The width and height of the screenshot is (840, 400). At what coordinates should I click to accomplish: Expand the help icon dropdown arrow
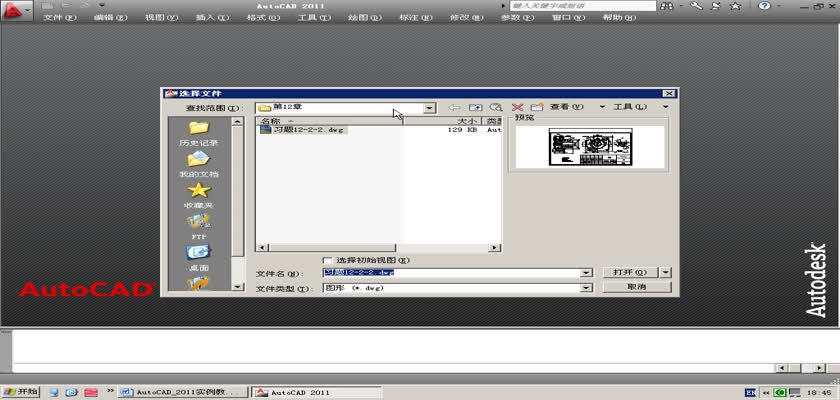pyautogui.click(x=777, y=6)
